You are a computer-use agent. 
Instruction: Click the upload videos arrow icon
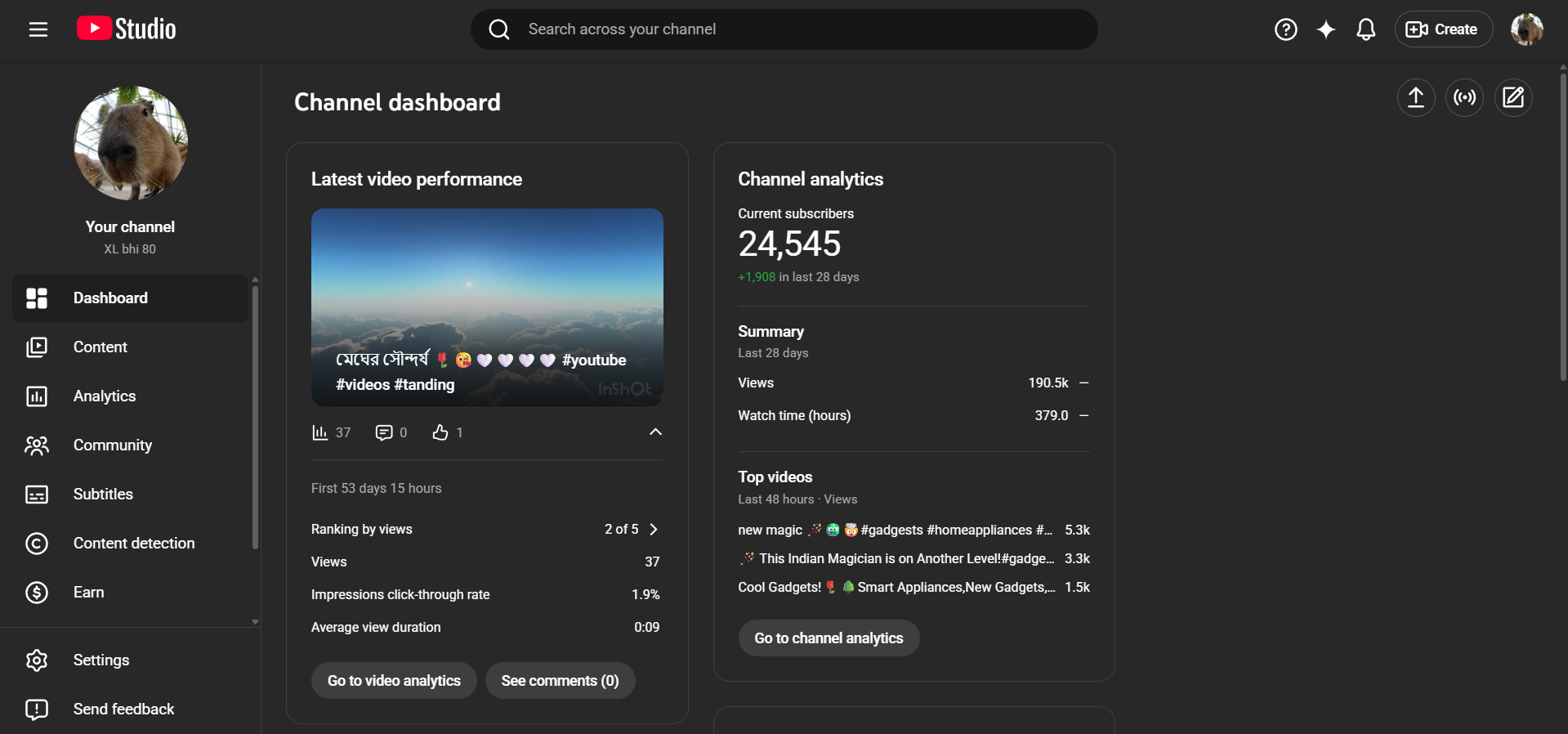1415,98
